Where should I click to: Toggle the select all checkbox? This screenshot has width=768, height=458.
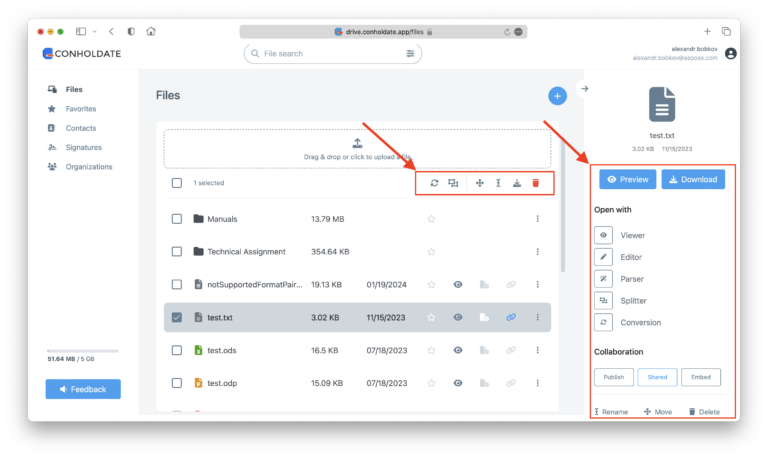177,183
